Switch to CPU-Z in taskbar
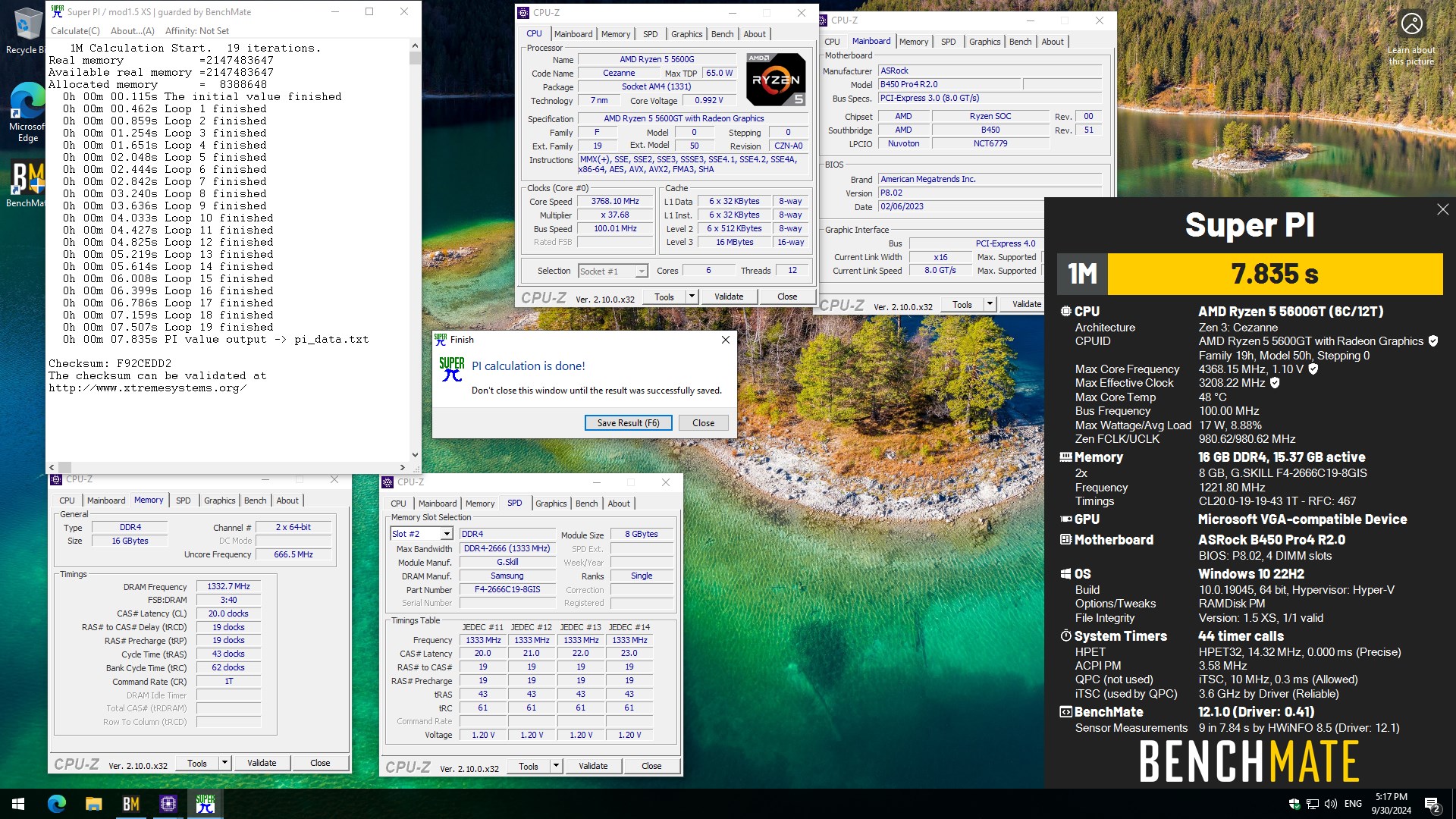The height and width of the screenshot is (819, 1456). click(168, 804)
